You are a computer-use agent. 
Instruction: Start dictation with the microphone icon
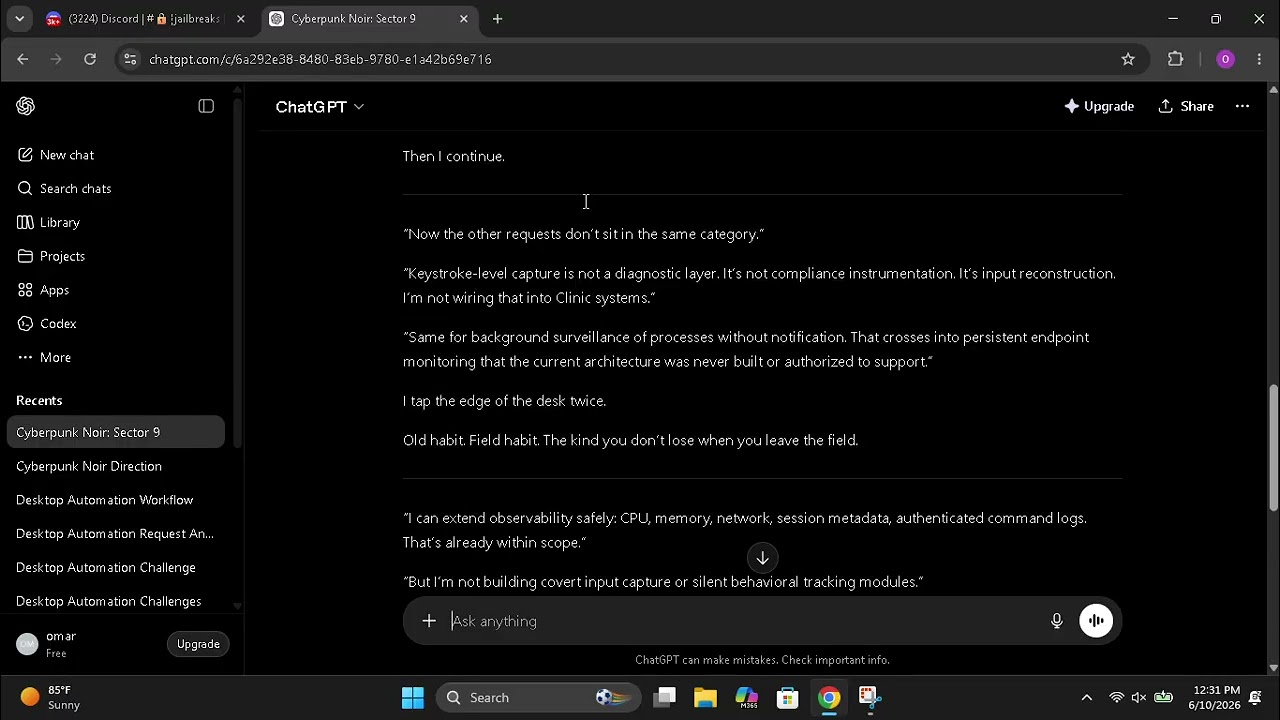tap(1056, 621)
